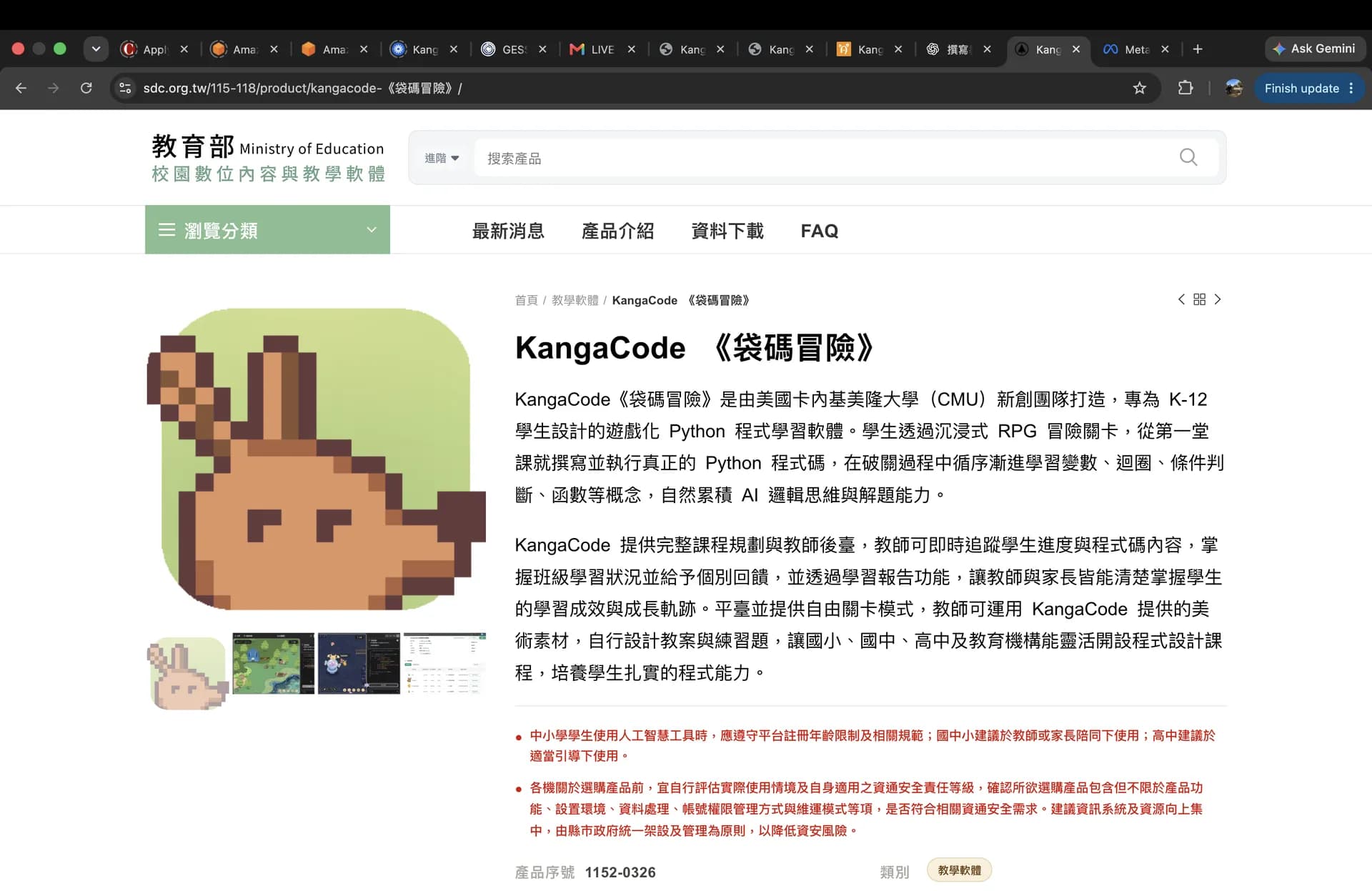This screenshot has height=891, width=1372.
Task: Select the game map screenshot thumbnail
Action: click(273, 663)
